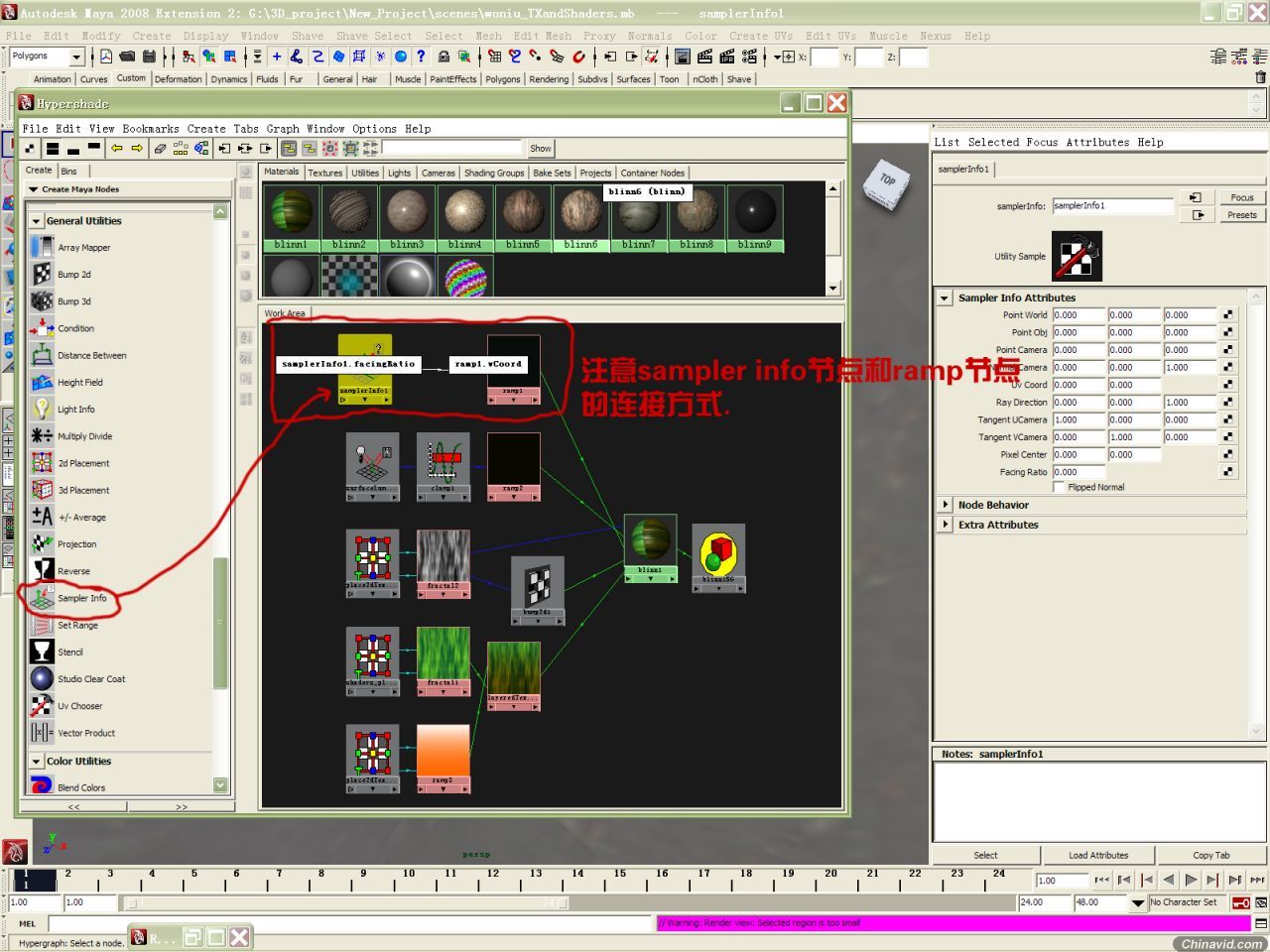Create a Multiply Divide node
Image resolution: width=1270 pixels, height=952 pixels.
72,435
